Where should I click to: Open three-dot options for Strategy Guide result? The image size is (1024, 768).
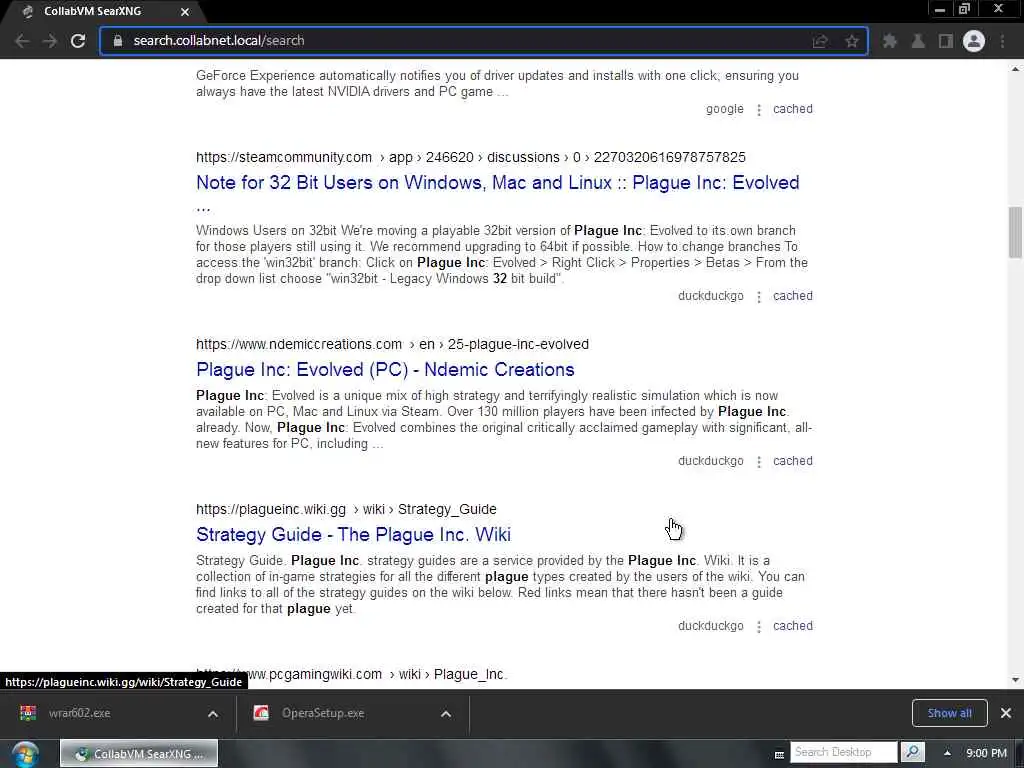[759, 627]
